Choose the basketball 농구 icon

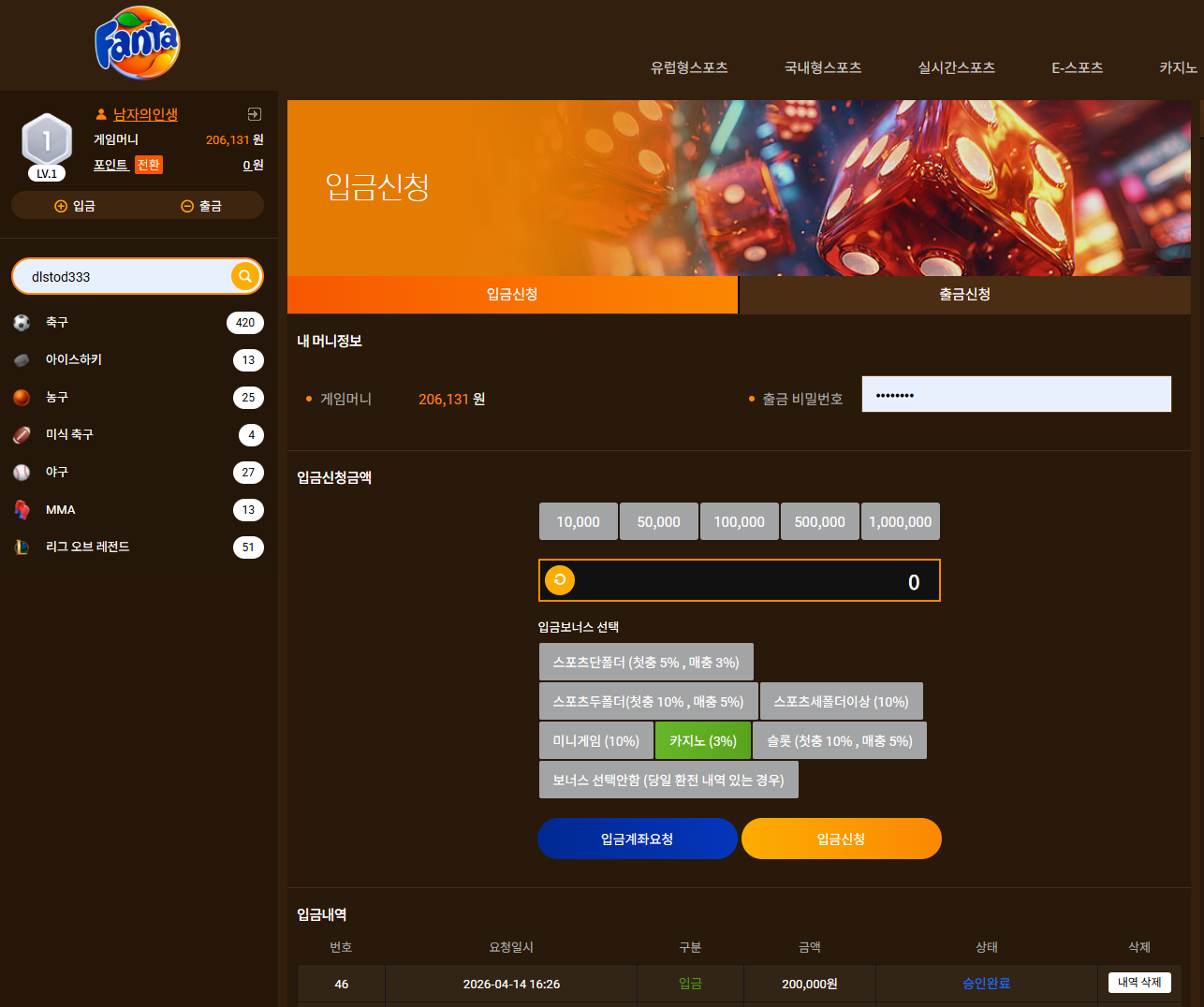click(22, 398)
